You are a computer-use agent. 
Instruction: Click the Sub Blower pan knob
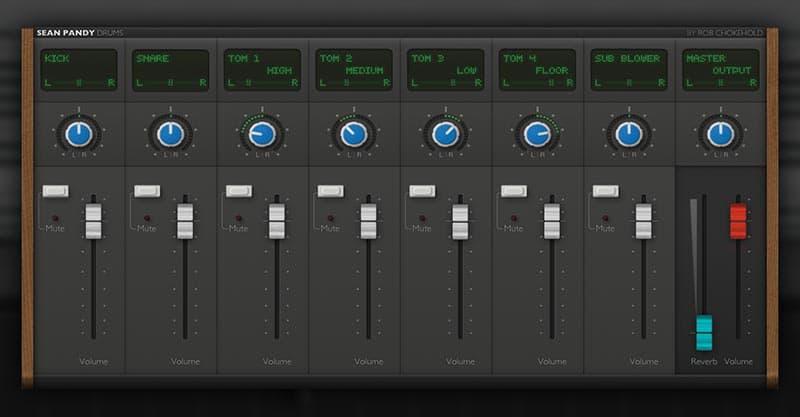(x=628, y=134)
